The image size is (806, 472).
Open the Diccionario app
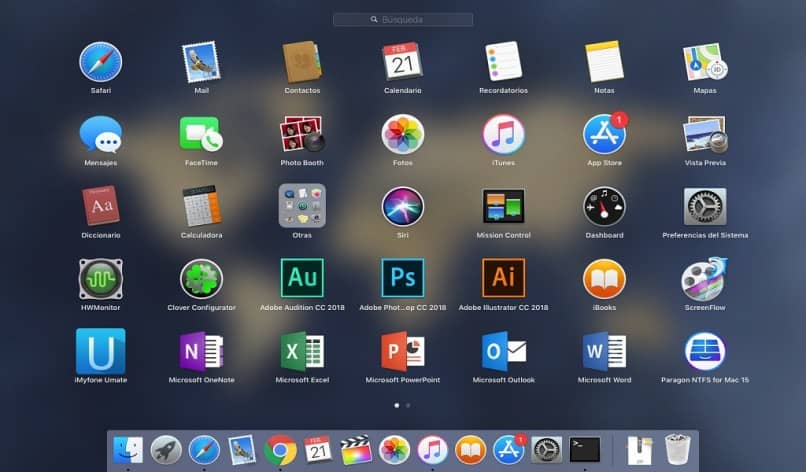(101, 207)
